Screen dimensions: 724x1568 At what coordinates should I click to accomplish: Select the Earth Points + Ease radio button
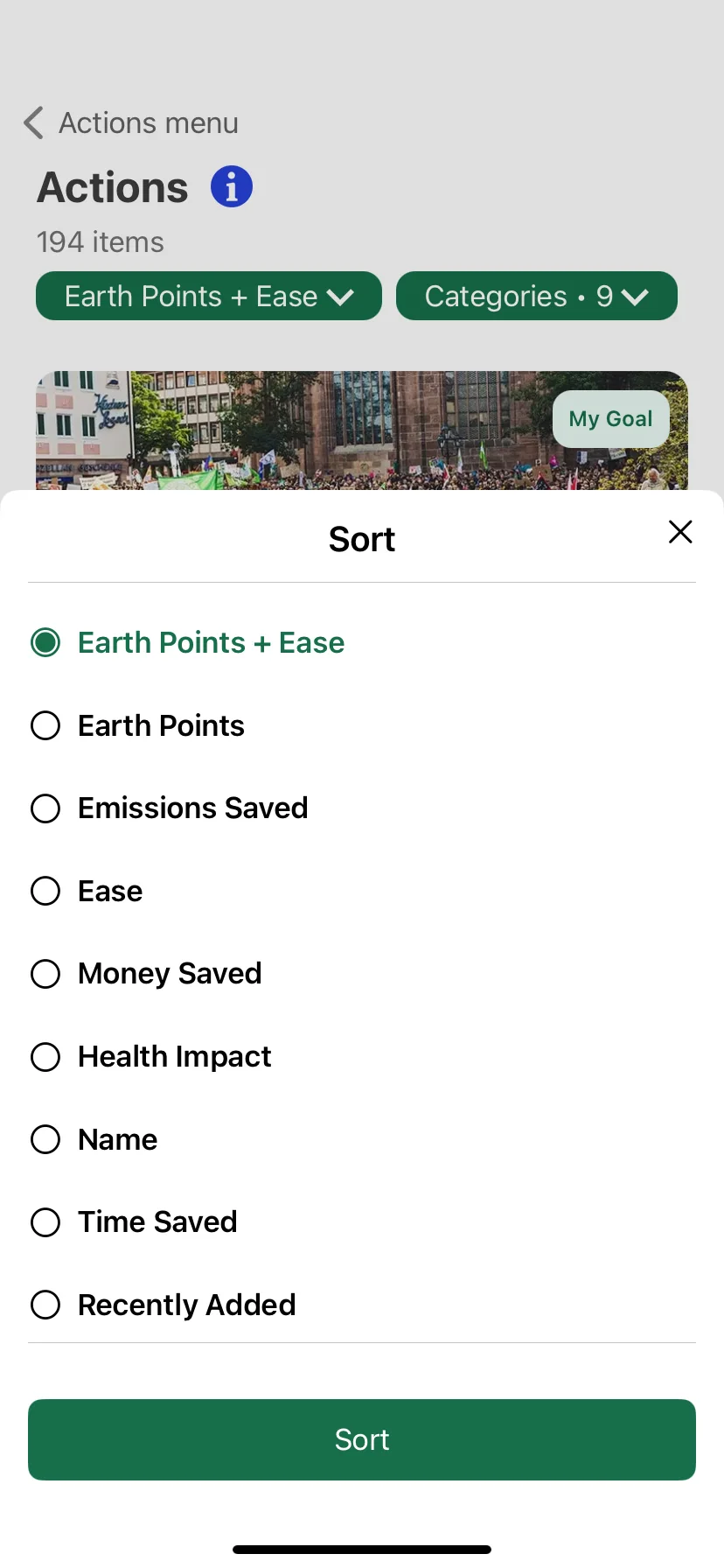point(45,643)
